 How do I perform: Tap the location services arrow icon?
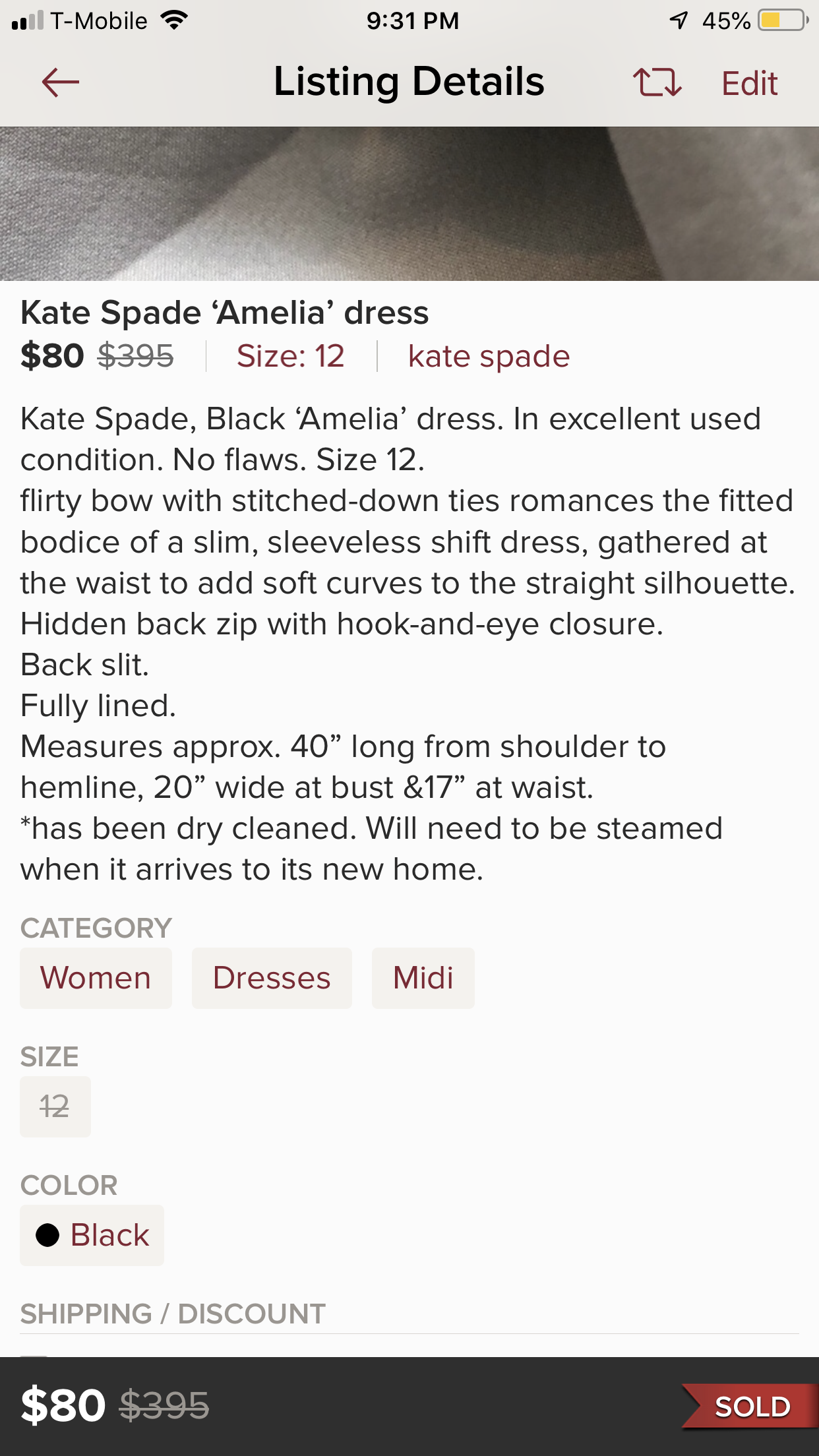click(x=679, y=20)
